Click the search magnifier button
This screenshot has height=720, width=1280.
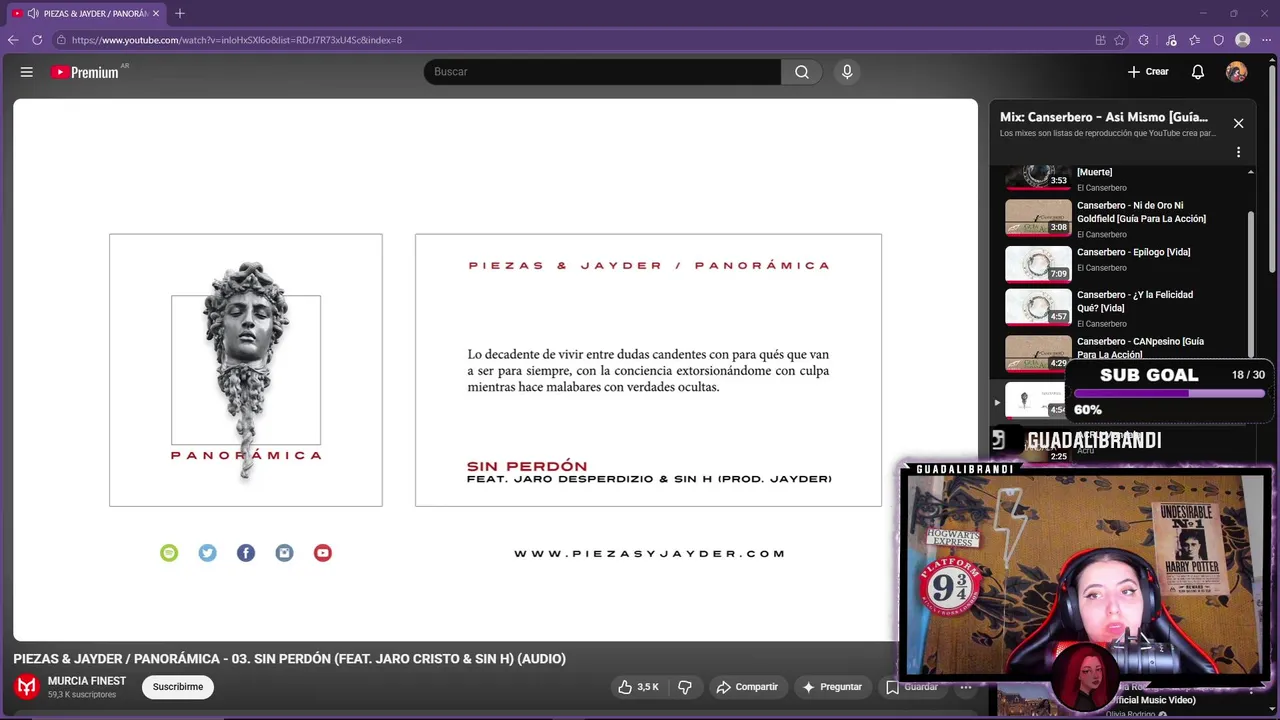[802, 72]
